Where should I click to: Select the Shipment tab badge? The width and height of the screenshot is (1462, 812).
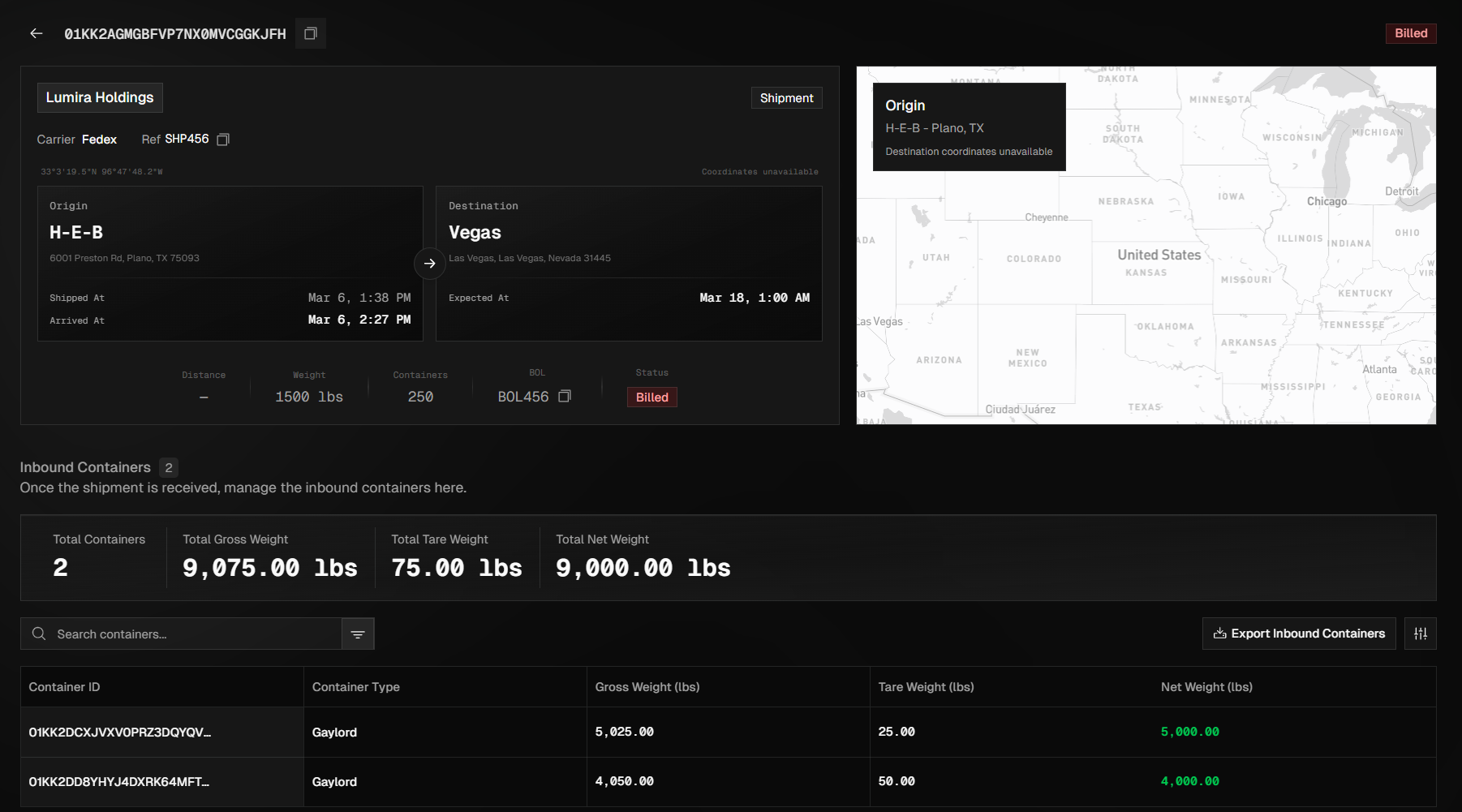[x=785, y=97]
